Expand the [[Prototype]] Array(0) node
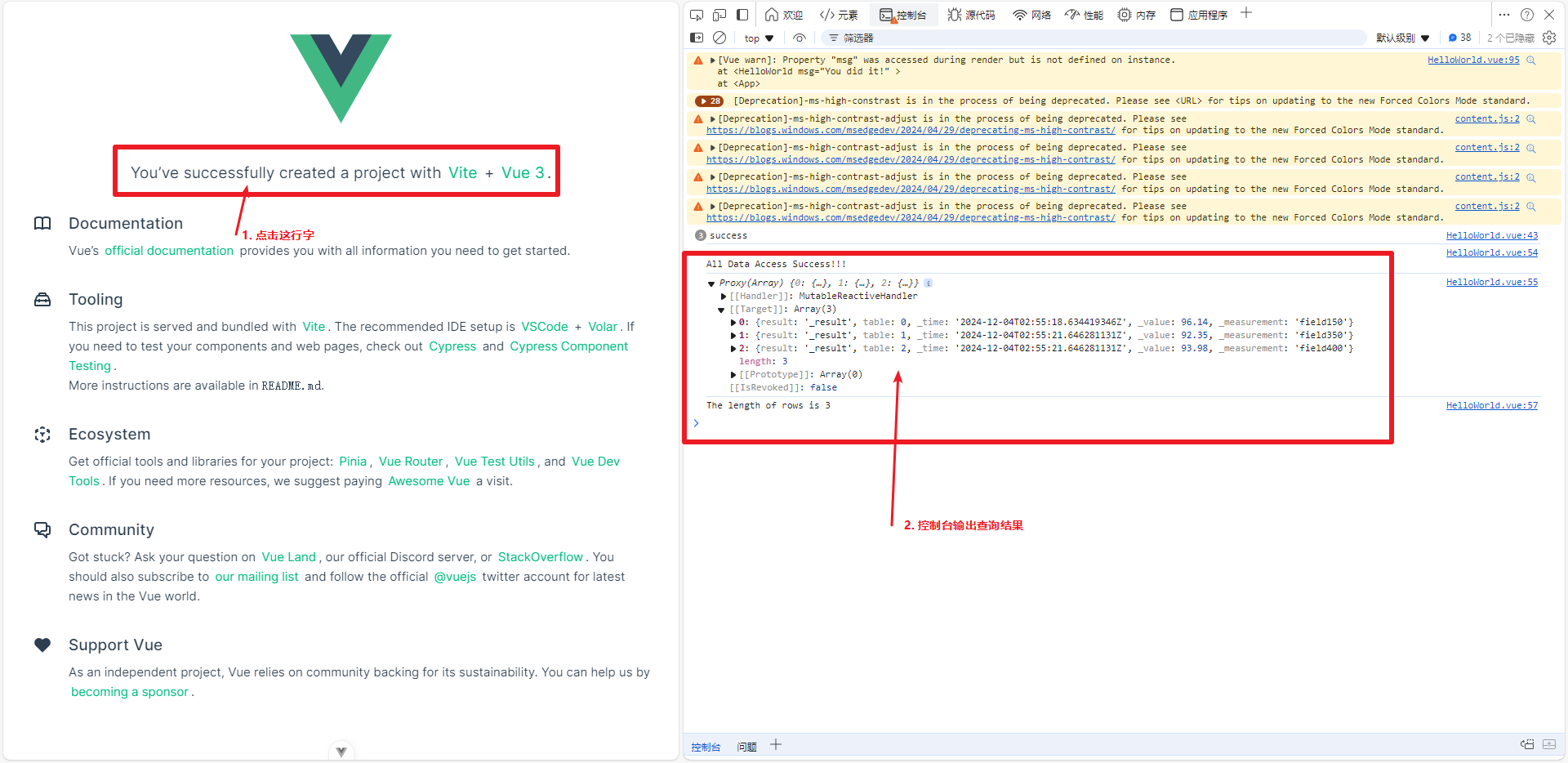The width and height of the screenshot is (1568, 763). tap(733, 375)
